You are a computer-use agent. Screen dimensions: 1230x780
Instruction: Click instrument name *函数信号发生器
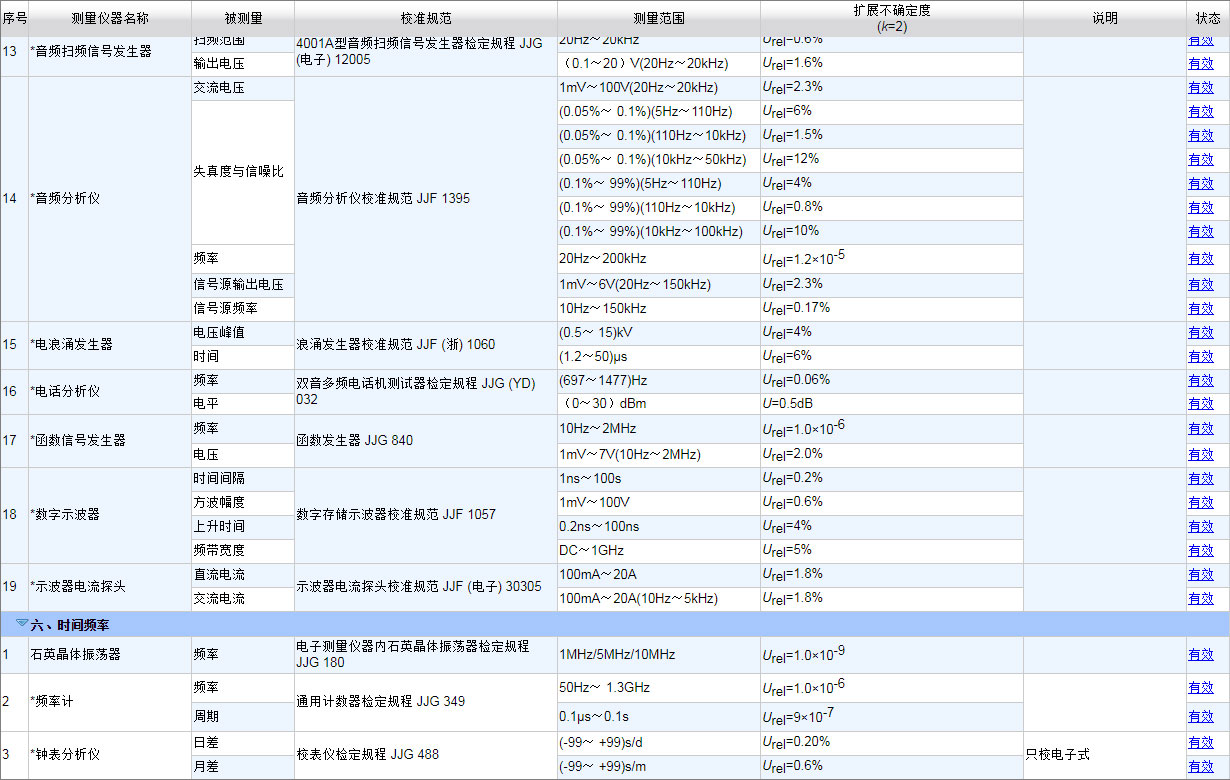point(78,441)
